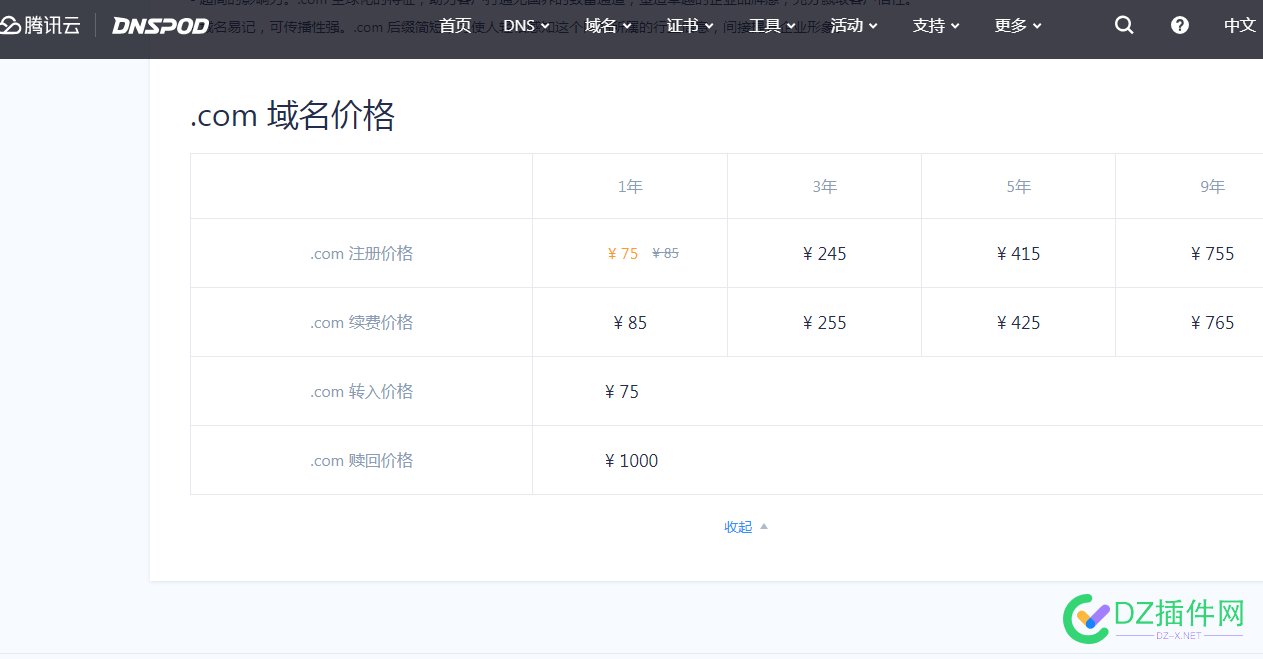Screen dimensions: 1263x659
Task: Select the 5年 column header
Action: (x=1018, y=186)
